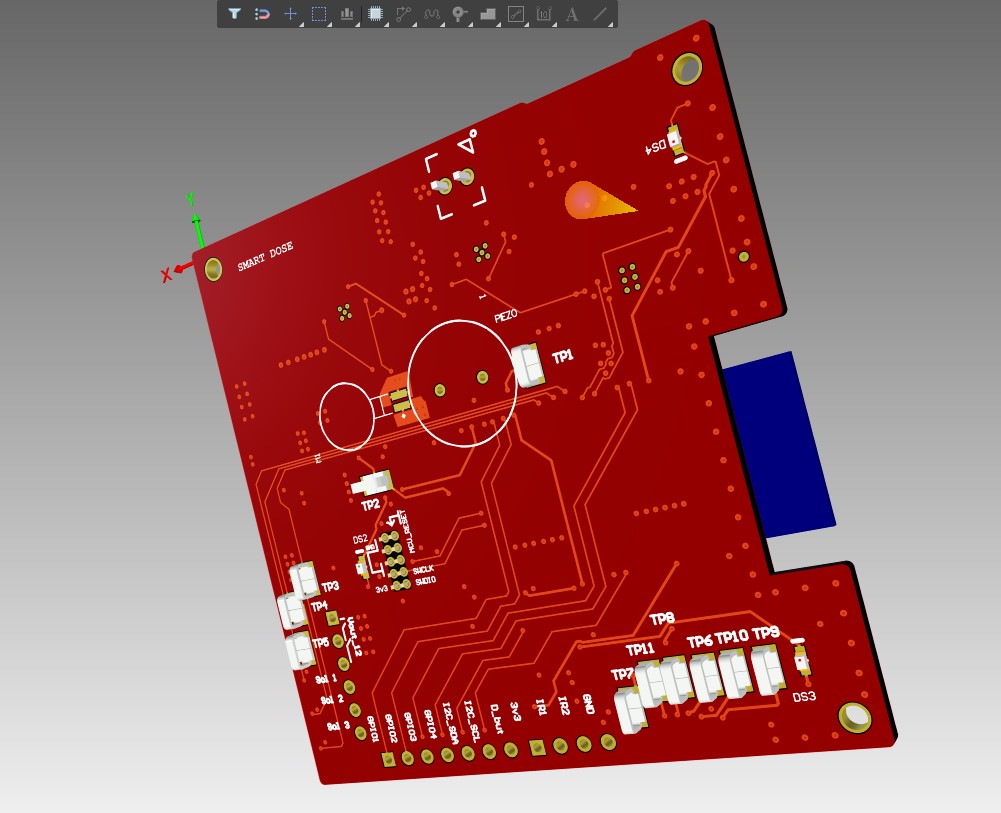Select the TP7 test point component
Viewport: 1001px width, 813px height.
click(631, 709)
